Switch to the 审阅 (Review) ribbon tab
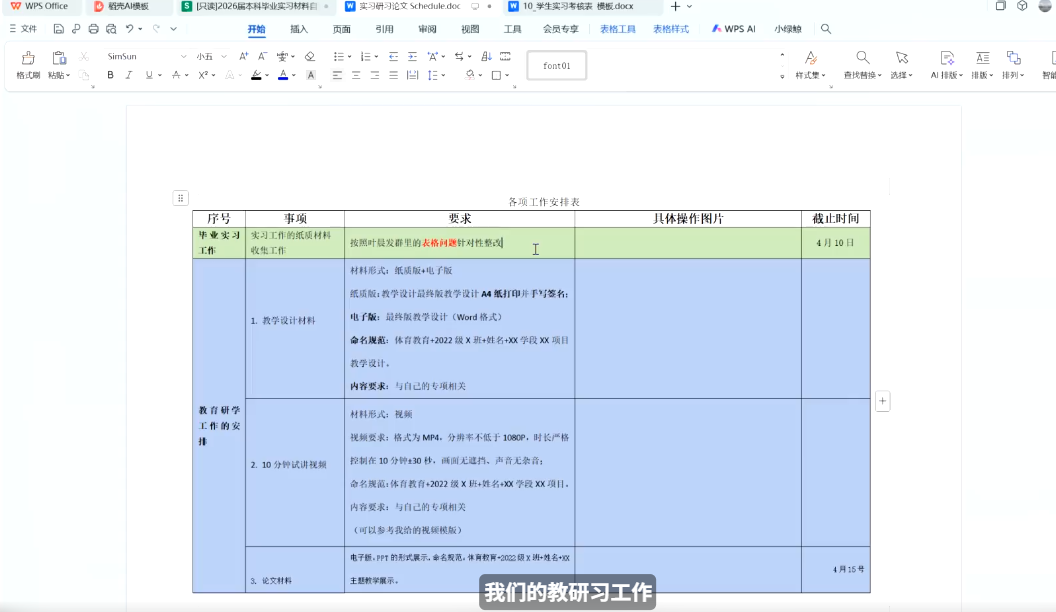Screen dimensions: 1056x612 [x=427, y=29]
